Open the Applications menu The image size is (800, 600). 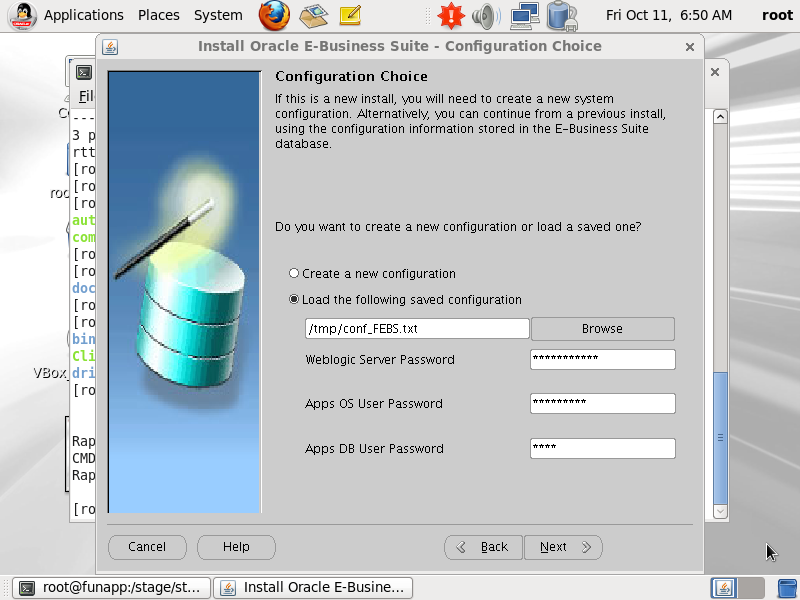click(84, 15)
